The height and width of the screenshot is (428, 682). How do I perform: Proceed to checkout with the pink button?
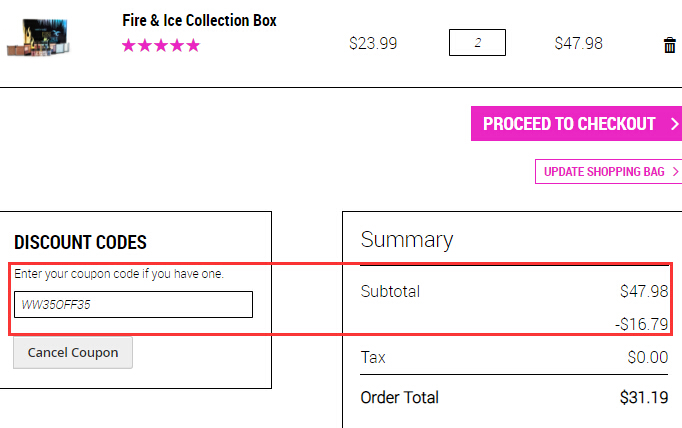576,124
